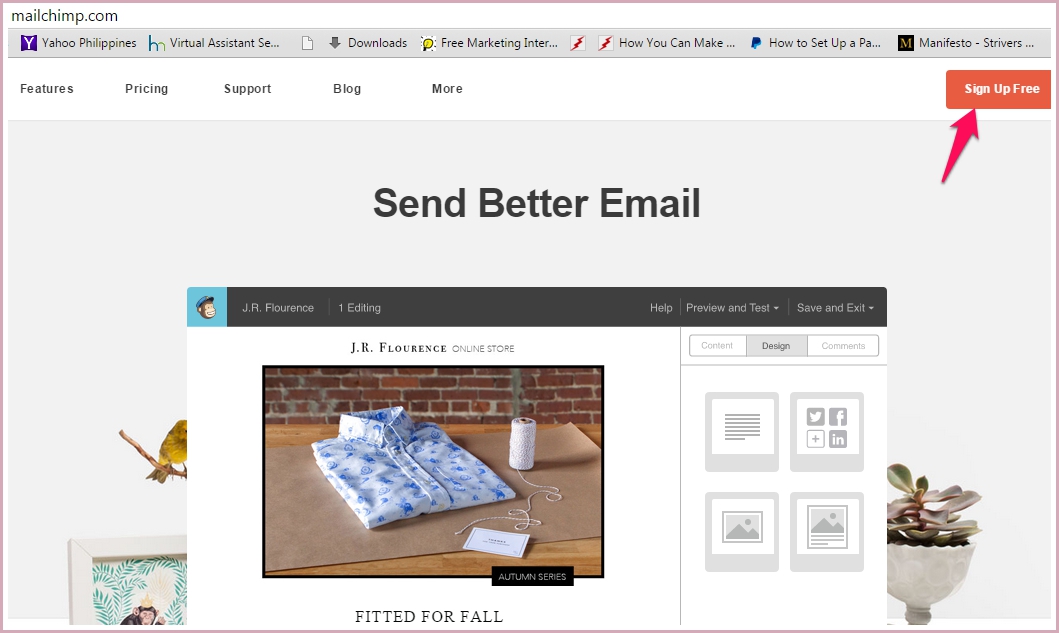The width and height of the screenshot is (1059, 633).
Task: Open the blank page bookmark icon
Action: point(307,43)
